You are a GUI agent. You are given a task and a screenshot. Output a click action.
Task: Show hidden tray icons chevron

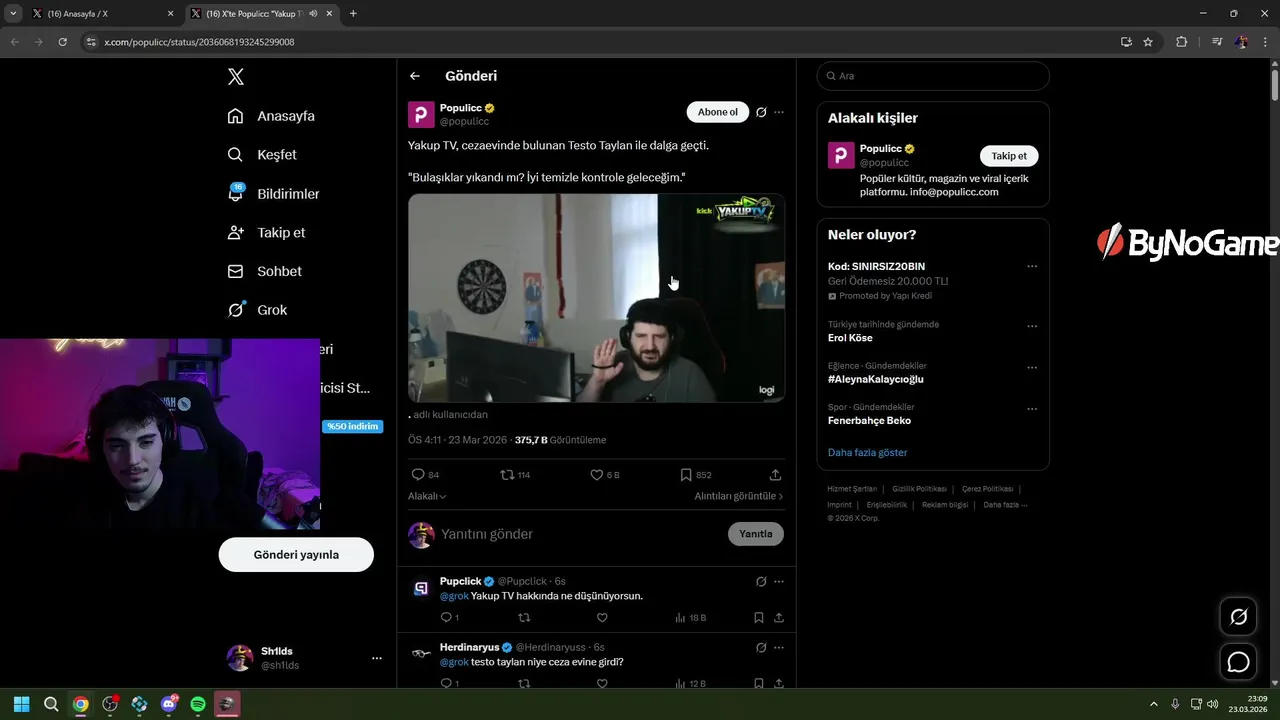click(1153, 704)
